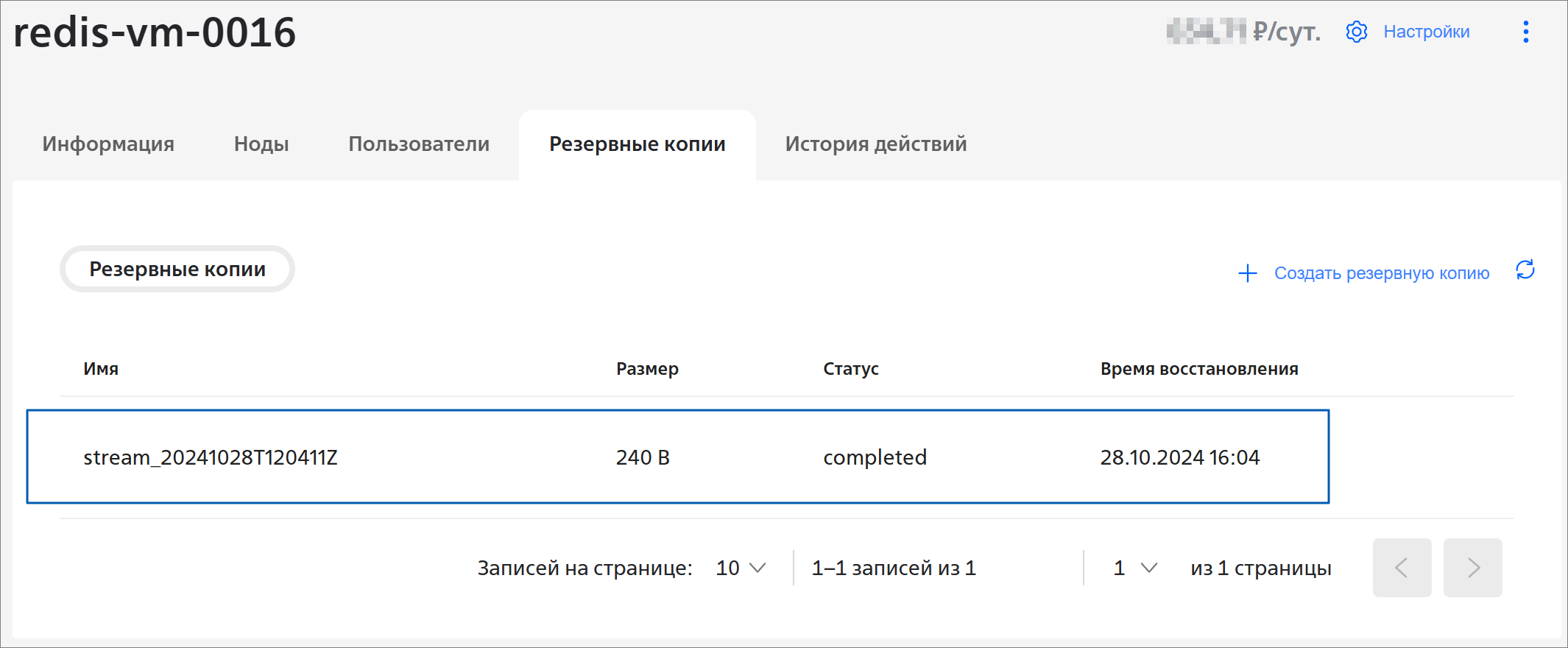Viewport: 1568px width, 648px height.
Task: Go to next page arrow
Action: tap(1472, 568)
